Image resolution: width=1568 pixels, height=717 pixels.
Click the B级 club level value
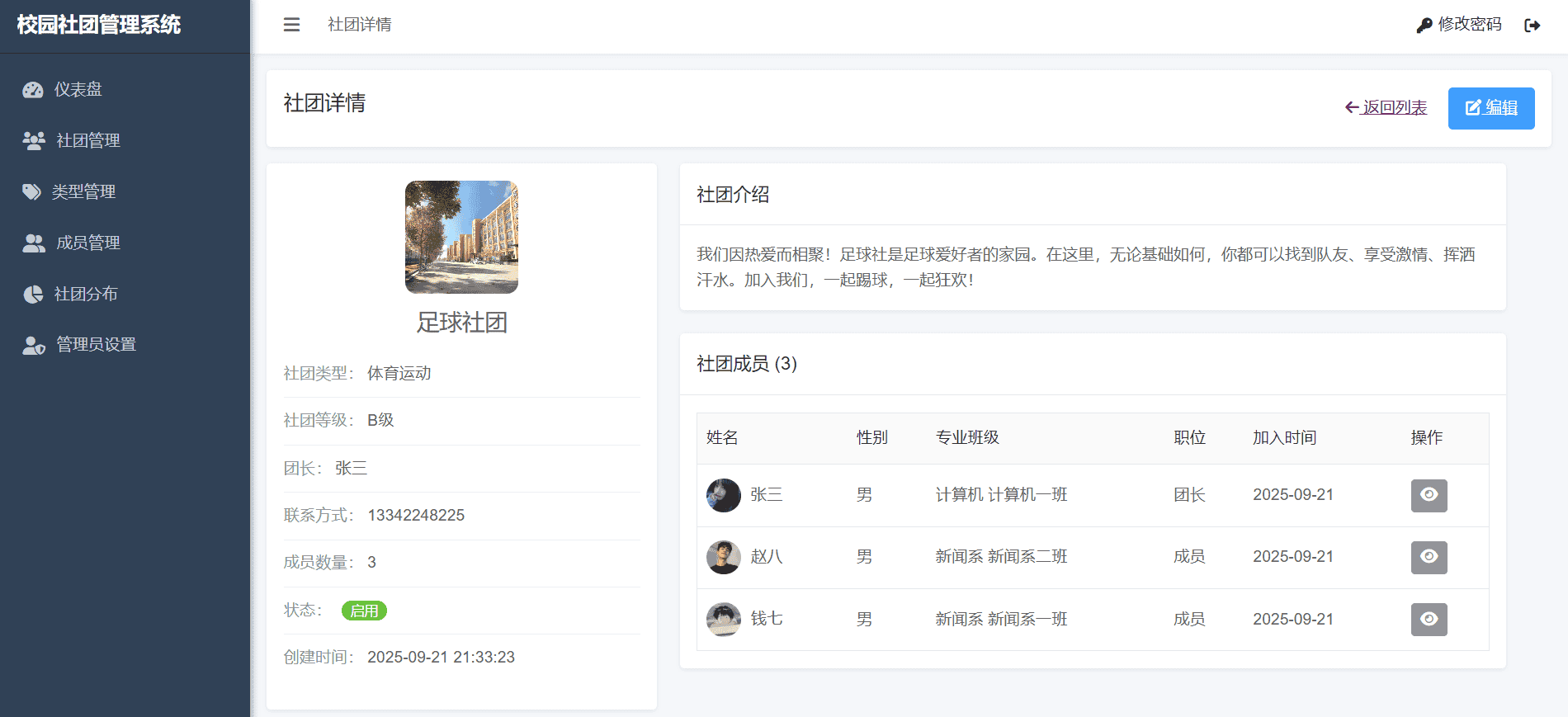pyautogui.click(x=380, y=421)
